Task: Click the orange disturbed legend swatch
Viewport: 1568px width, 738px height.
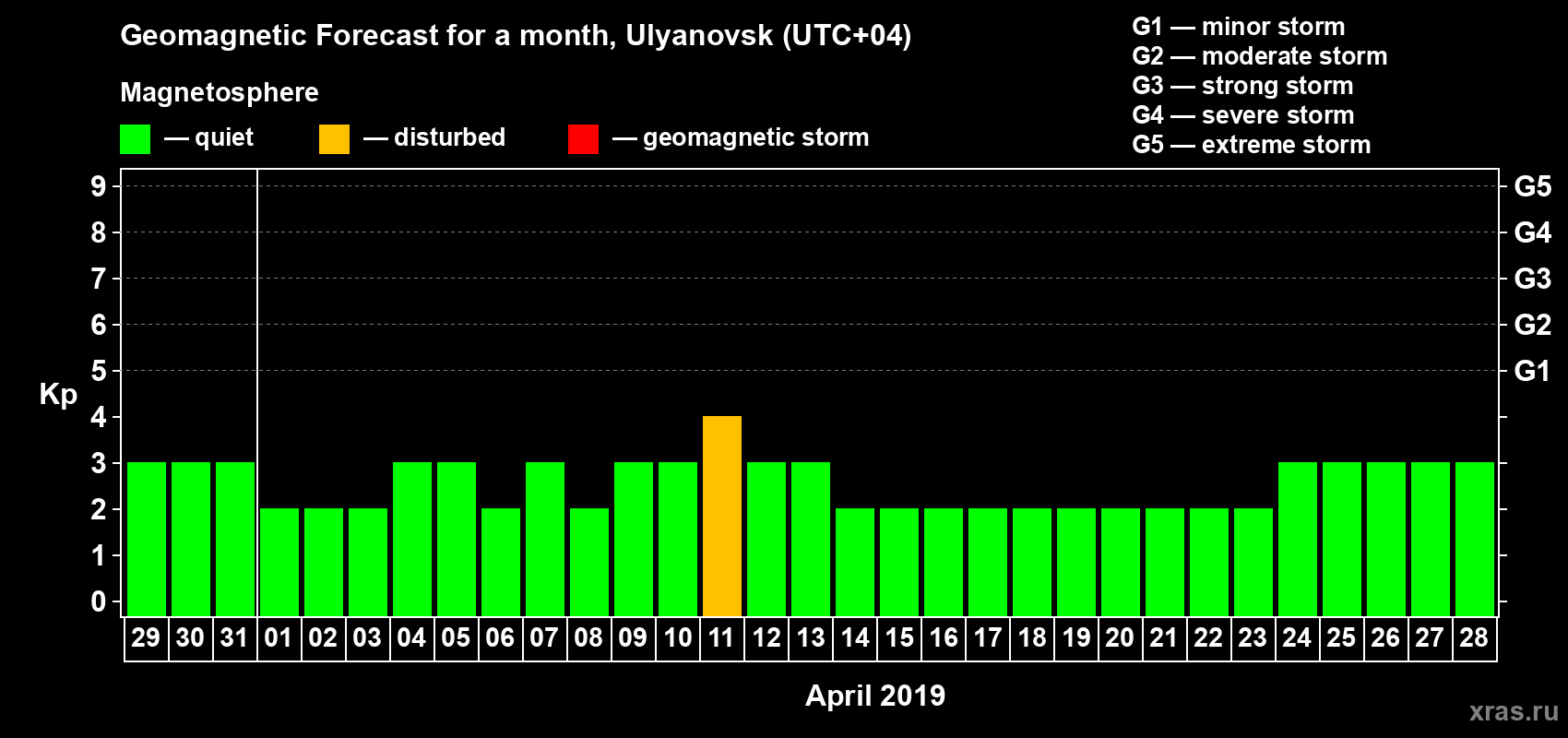Action: pos(334,139)
